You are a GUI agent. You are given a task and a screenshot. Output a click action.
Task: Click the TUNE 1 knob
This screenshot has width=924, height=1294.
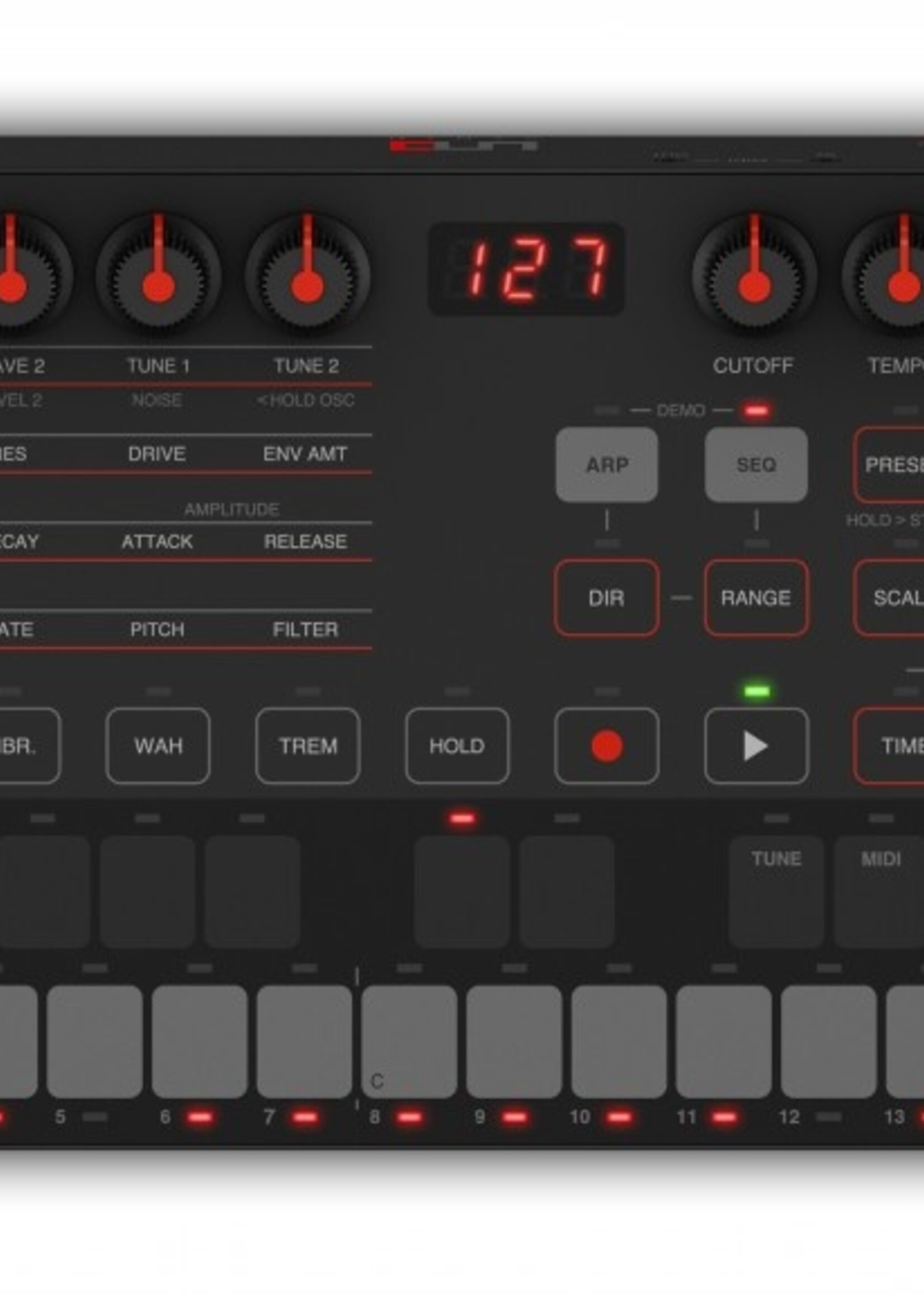point(158,276)
